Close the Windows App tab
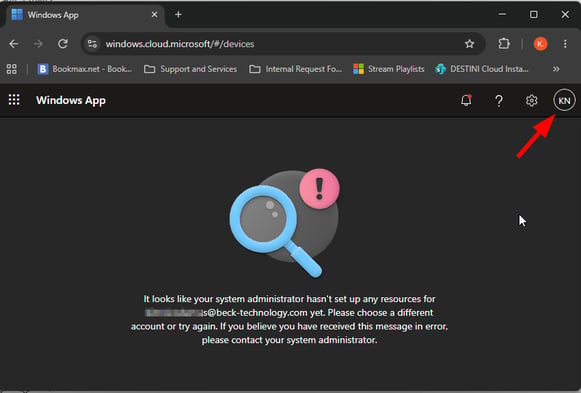Screen dimensions: 581x393 click(155, 14)
